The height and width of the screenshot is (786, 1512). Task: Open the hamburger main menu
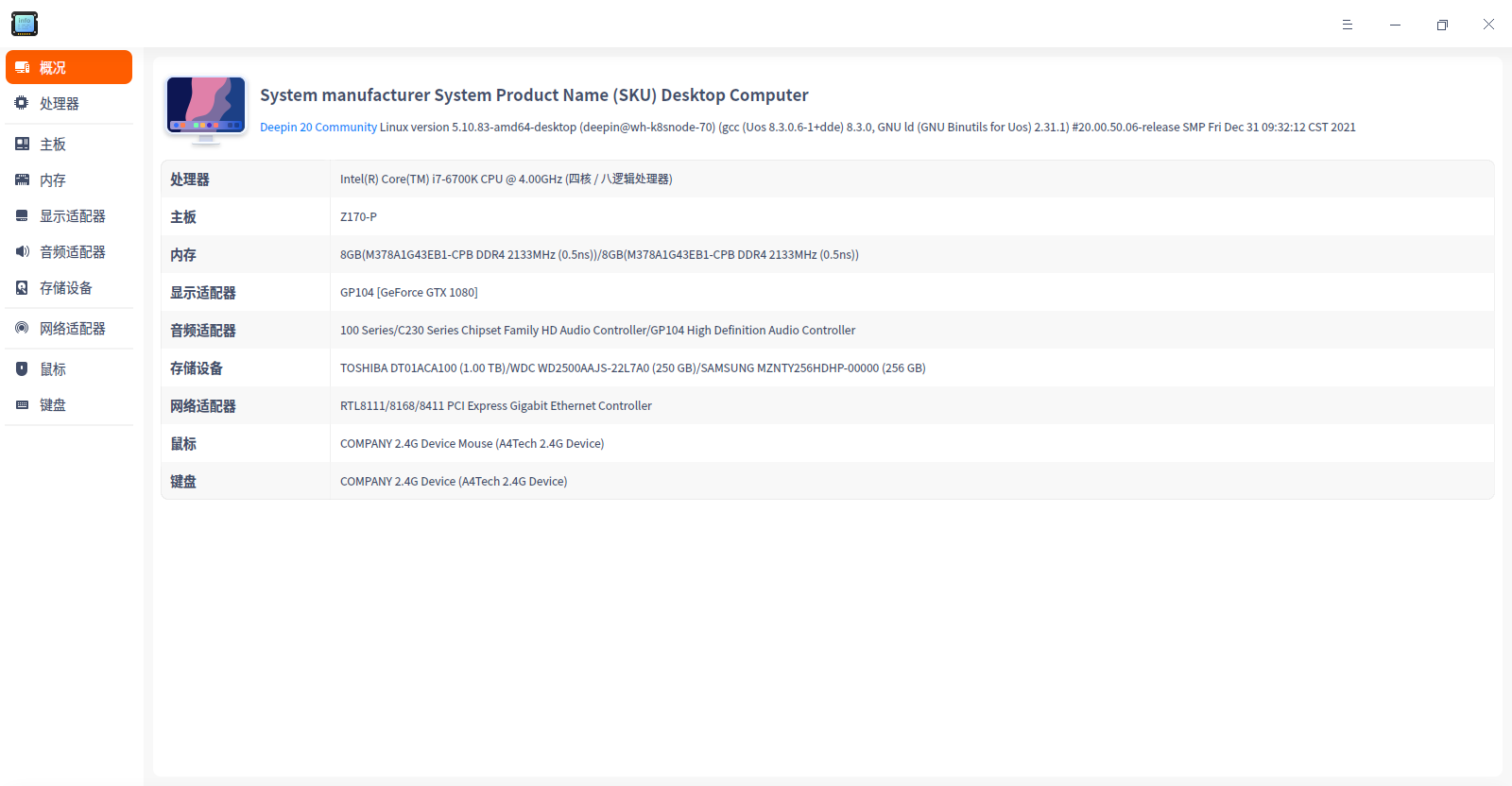tap(1348, 25)
